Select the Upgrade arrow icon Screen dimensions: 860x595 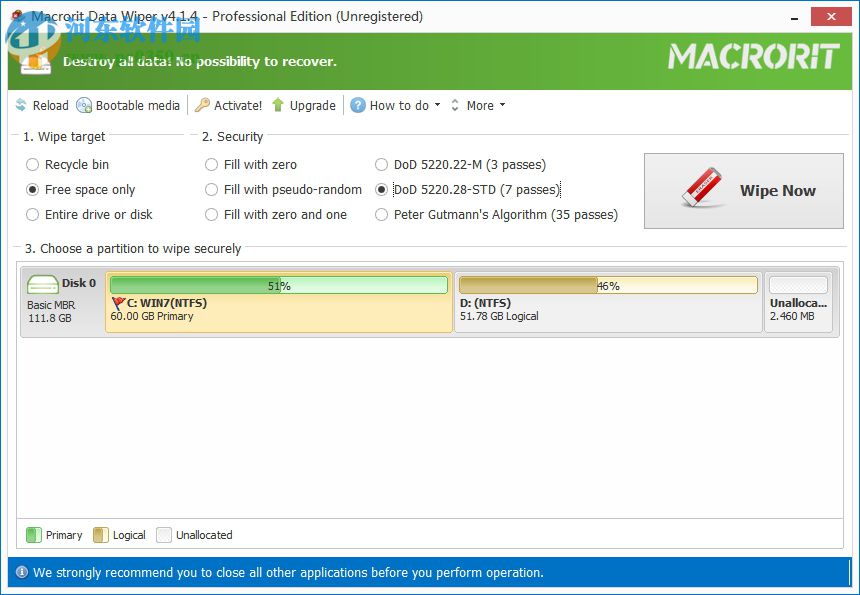pyautogui.click(x=278, y=105)
